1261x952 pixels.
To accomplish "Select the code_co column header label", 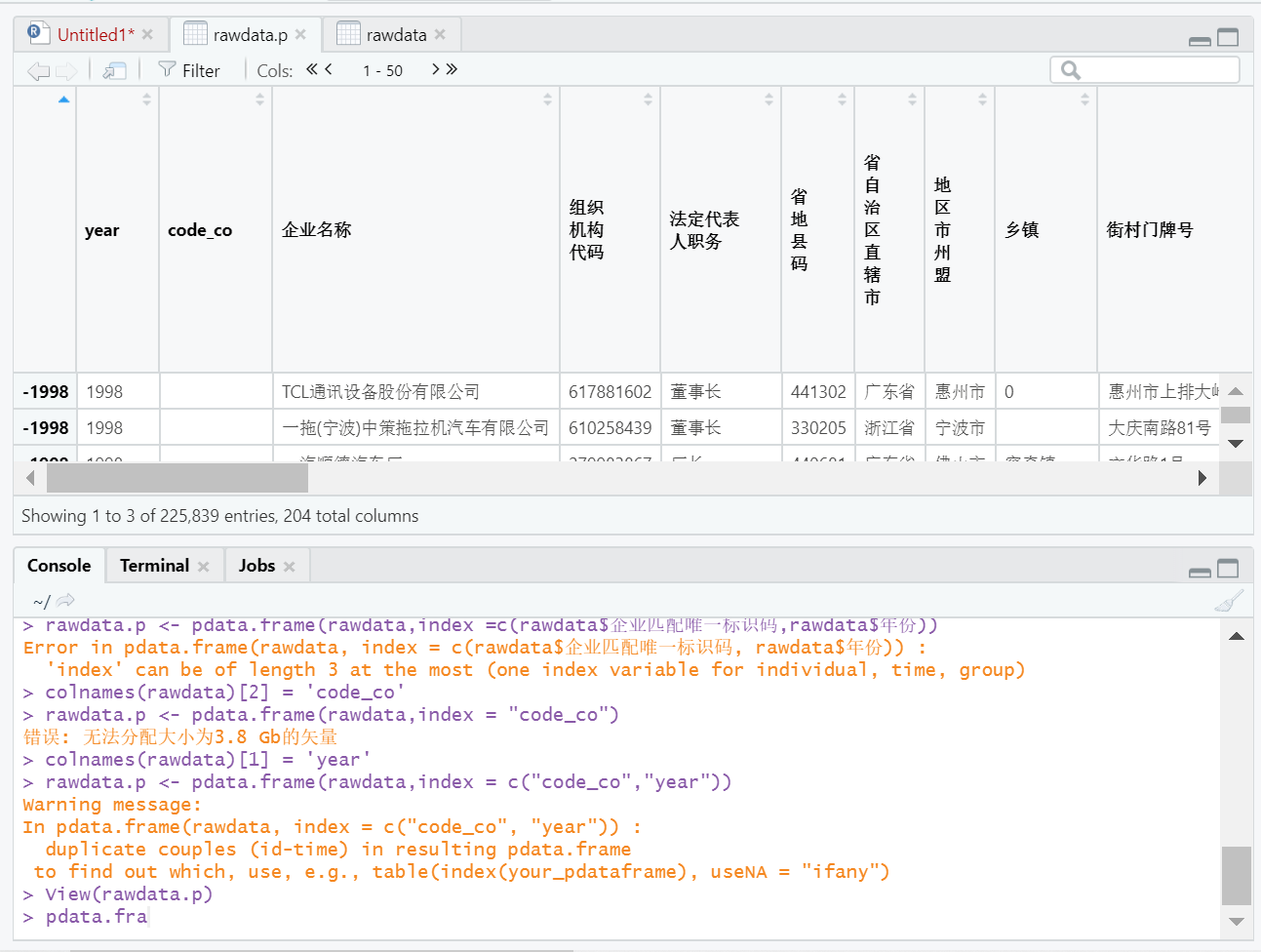I will [x=200, y=230].
